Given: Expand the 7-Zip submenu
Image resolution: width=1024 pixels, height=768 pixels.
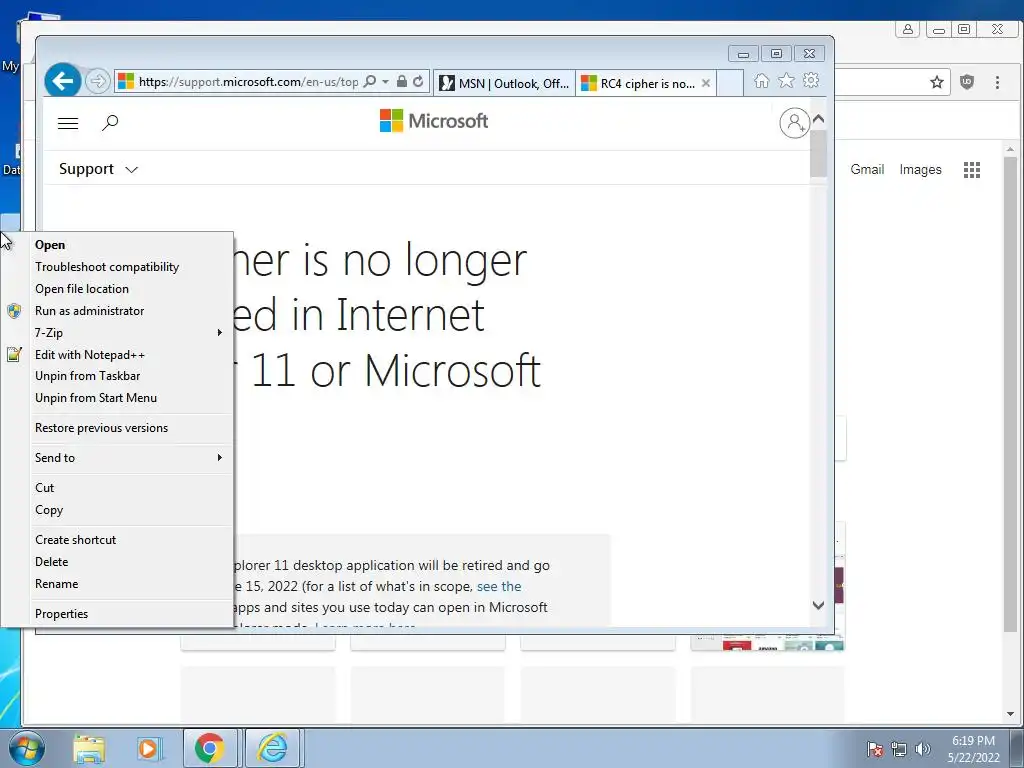Looking at the screenshot, I should (x=118, y=332).
